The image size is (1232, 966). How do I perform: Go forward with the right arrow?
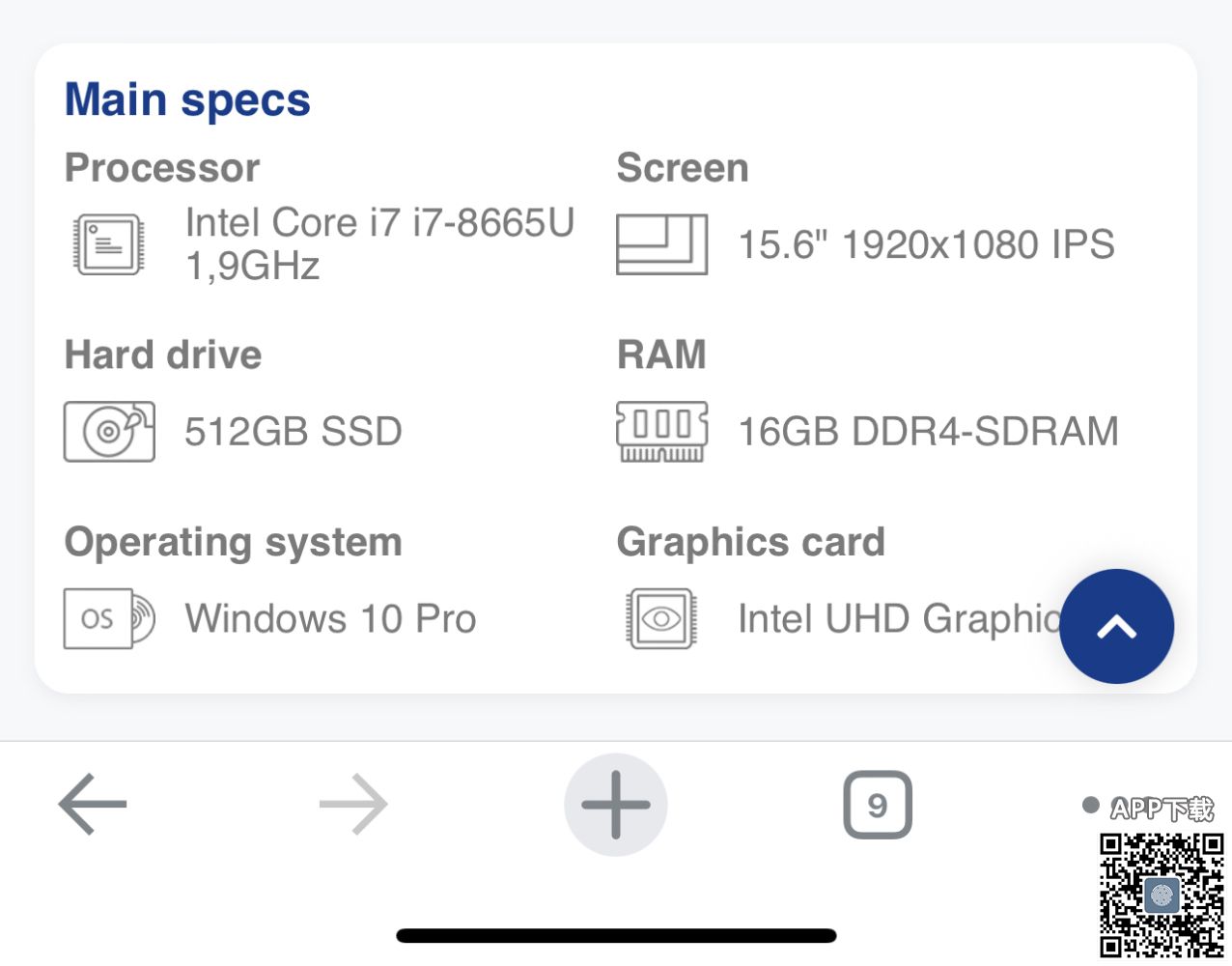coord(353,804)
